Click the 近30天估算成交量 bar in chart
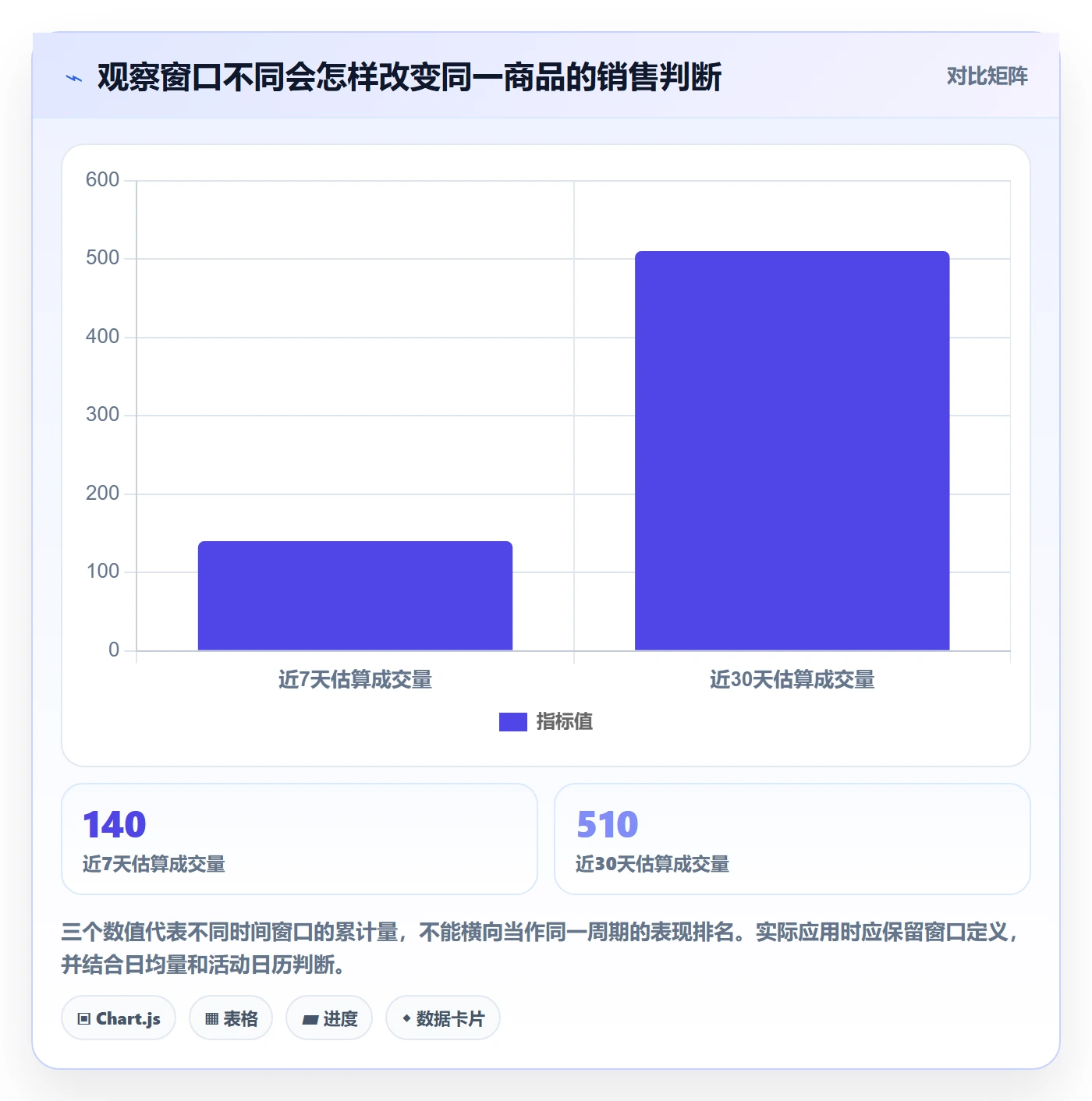This screenshot has height=1101, width=1092. [x=792, y=451]
